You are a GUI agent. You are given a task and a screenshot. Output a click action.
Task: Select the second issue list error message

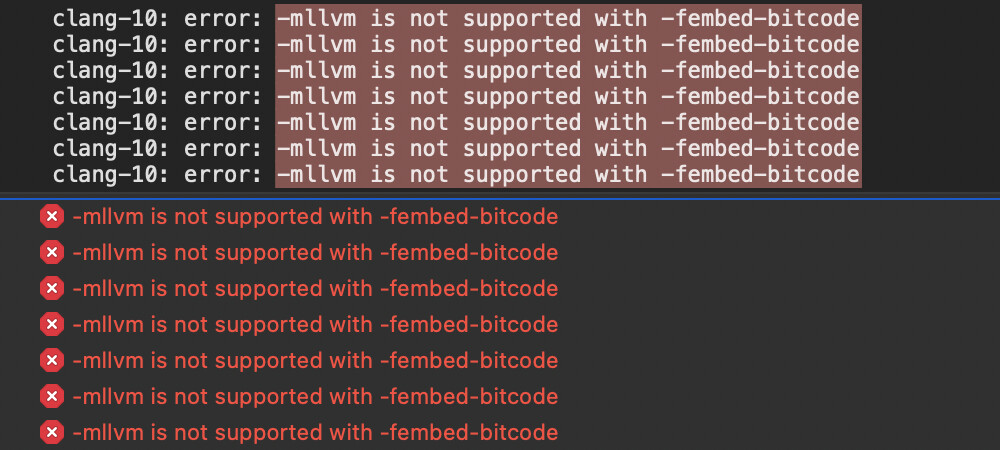pos(315,253)
